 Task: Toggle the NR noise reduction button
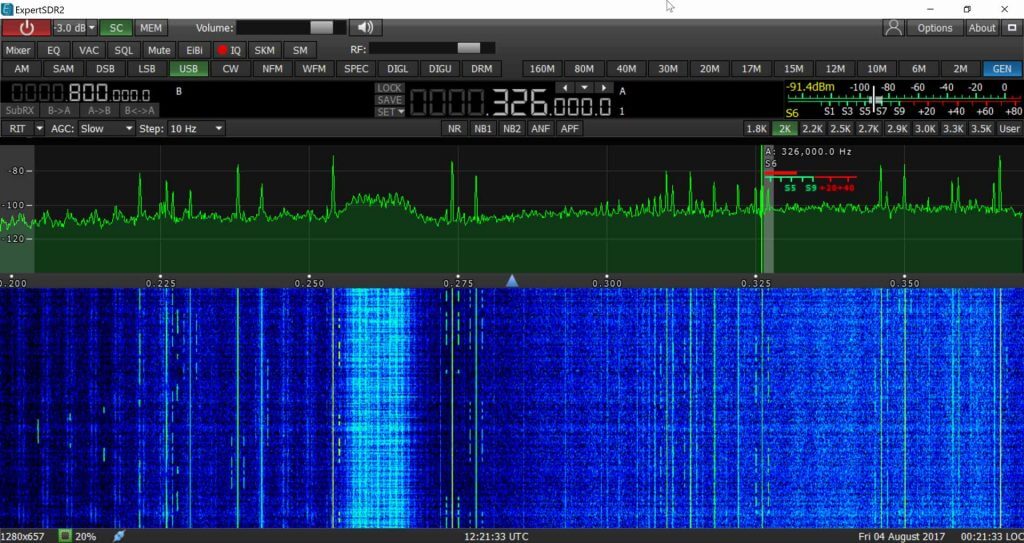coord(455,129)
